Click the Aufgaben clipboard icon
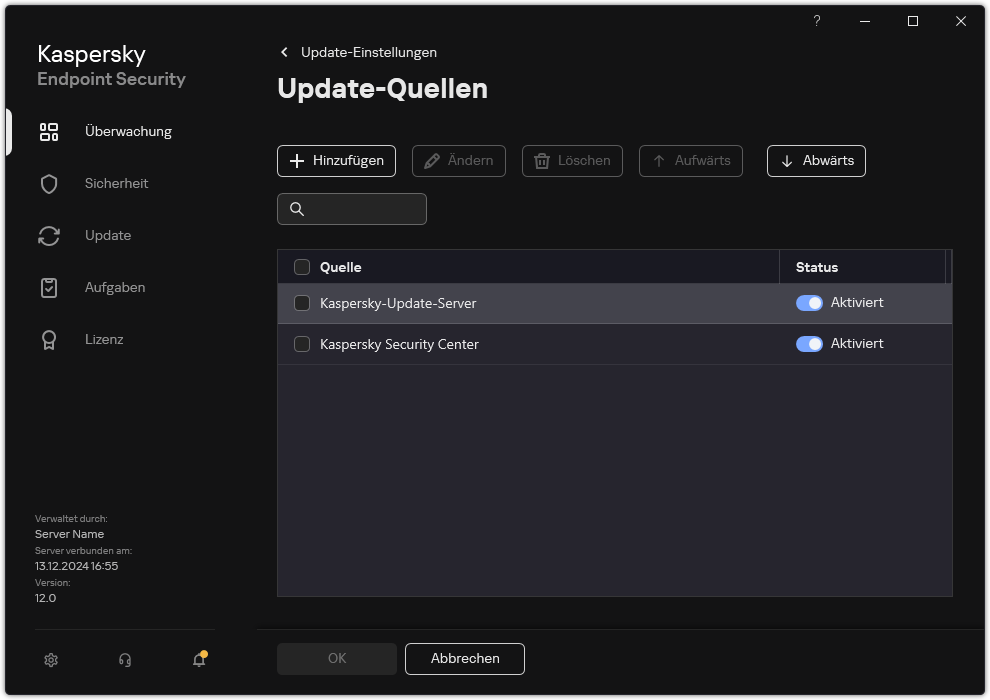Screen dimensions: 990x700 (49, 288)
